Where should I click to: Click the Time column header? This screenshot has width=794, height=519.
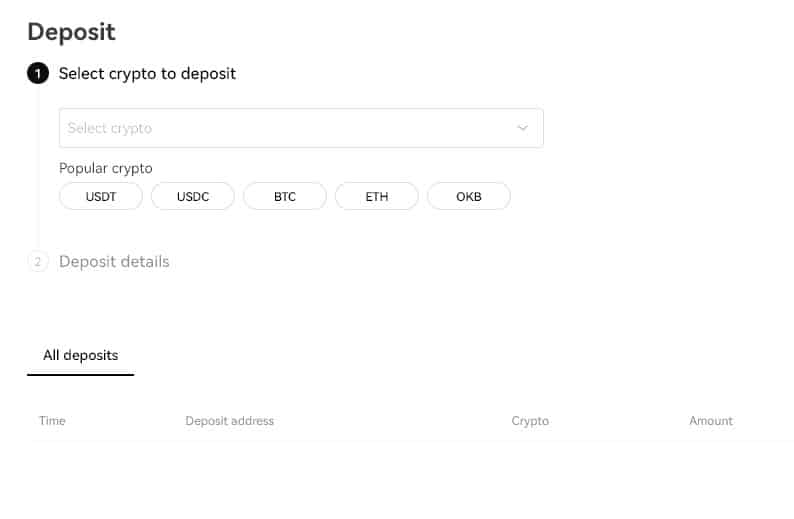coord(52,421)
